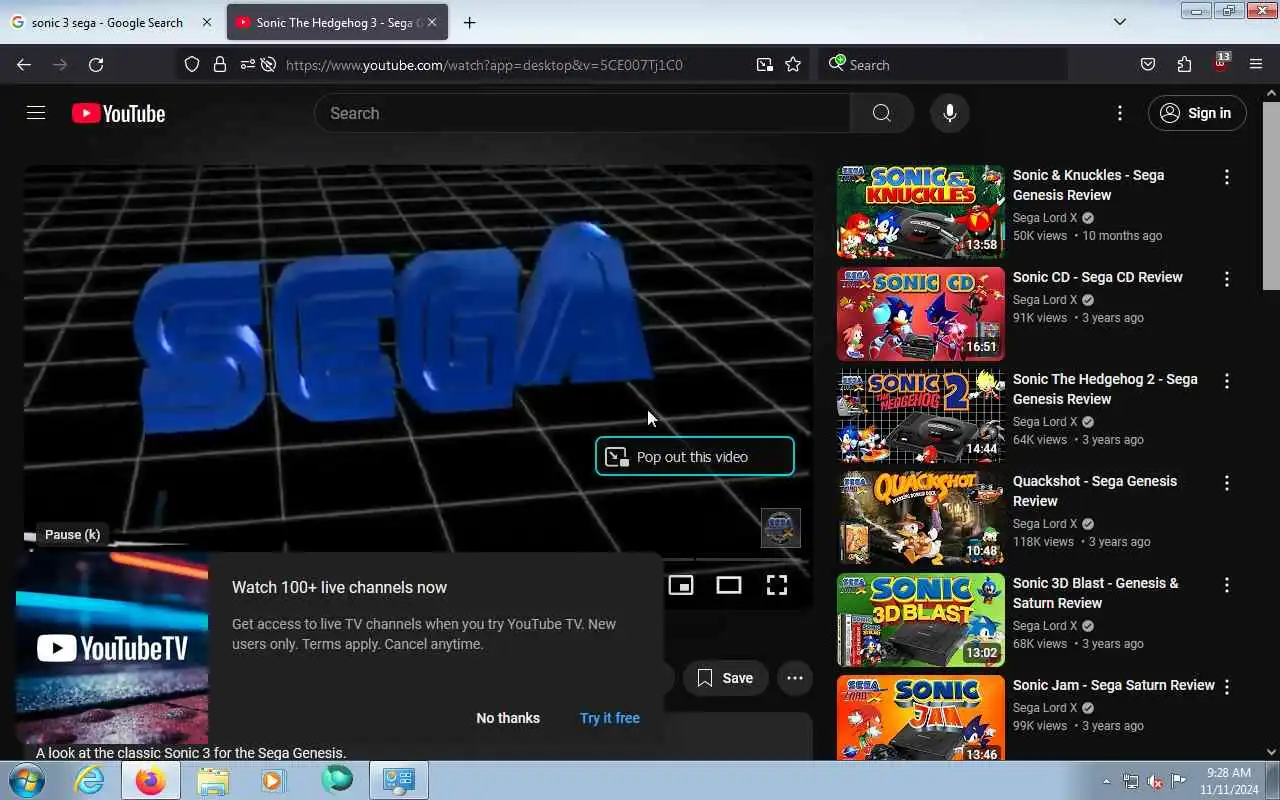Image resolution: width=1280 pixels, height=800 pixels.
Task: Click the Sign in button
Action: click(x=1197, y=113)
